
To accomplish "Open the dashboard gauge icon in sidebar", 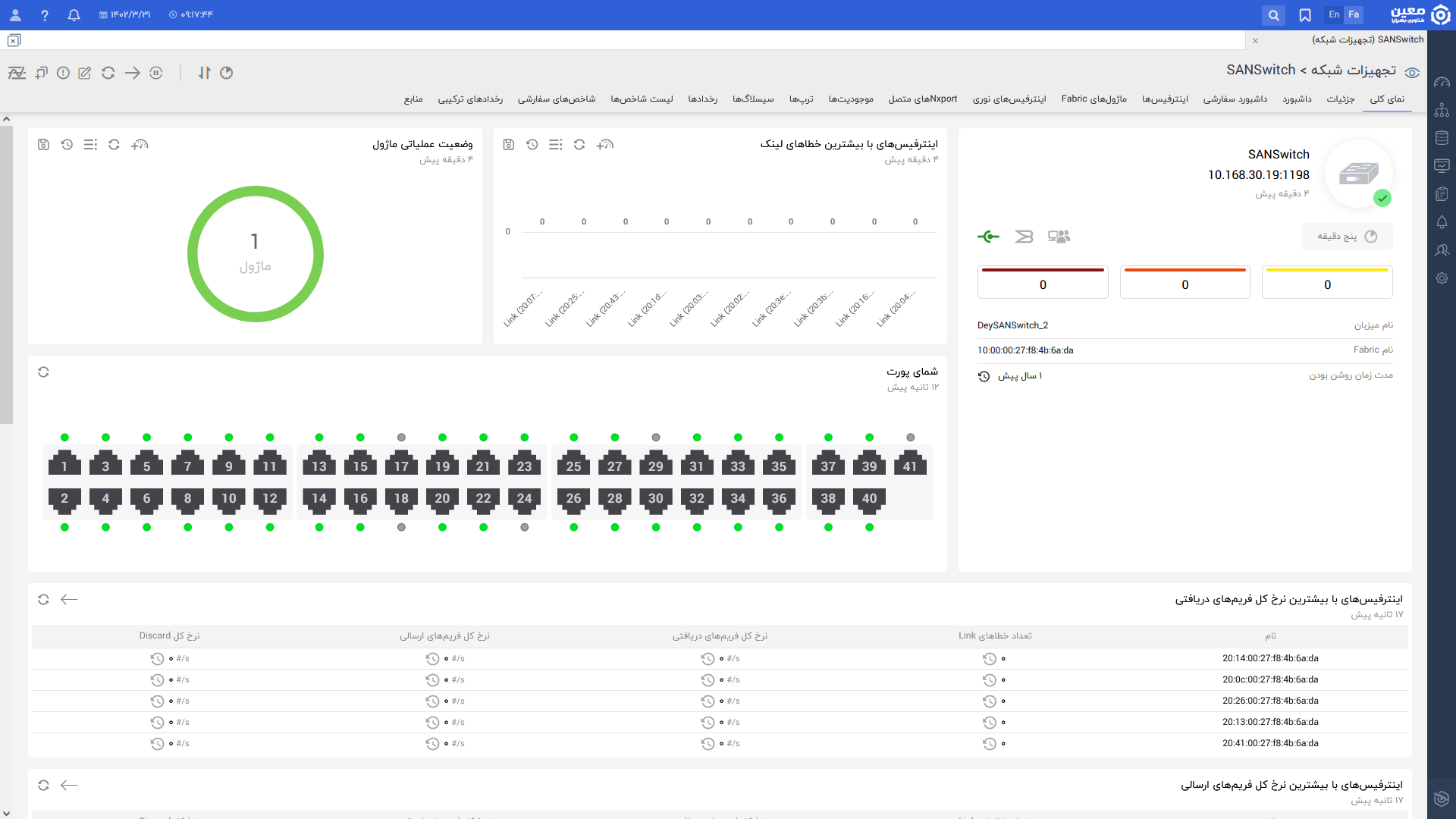I will (x=1442, y=82).
